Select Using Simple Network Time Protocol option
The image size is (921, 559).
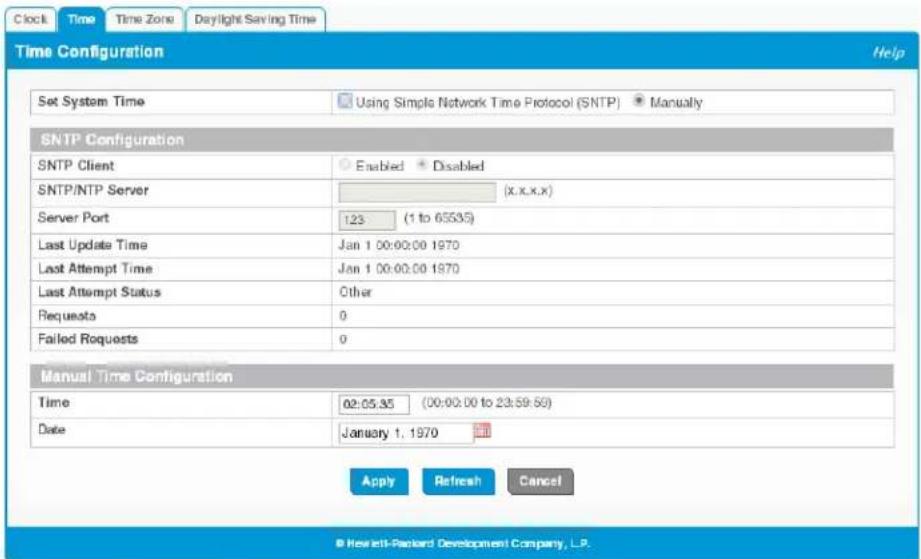coord(345,102)
